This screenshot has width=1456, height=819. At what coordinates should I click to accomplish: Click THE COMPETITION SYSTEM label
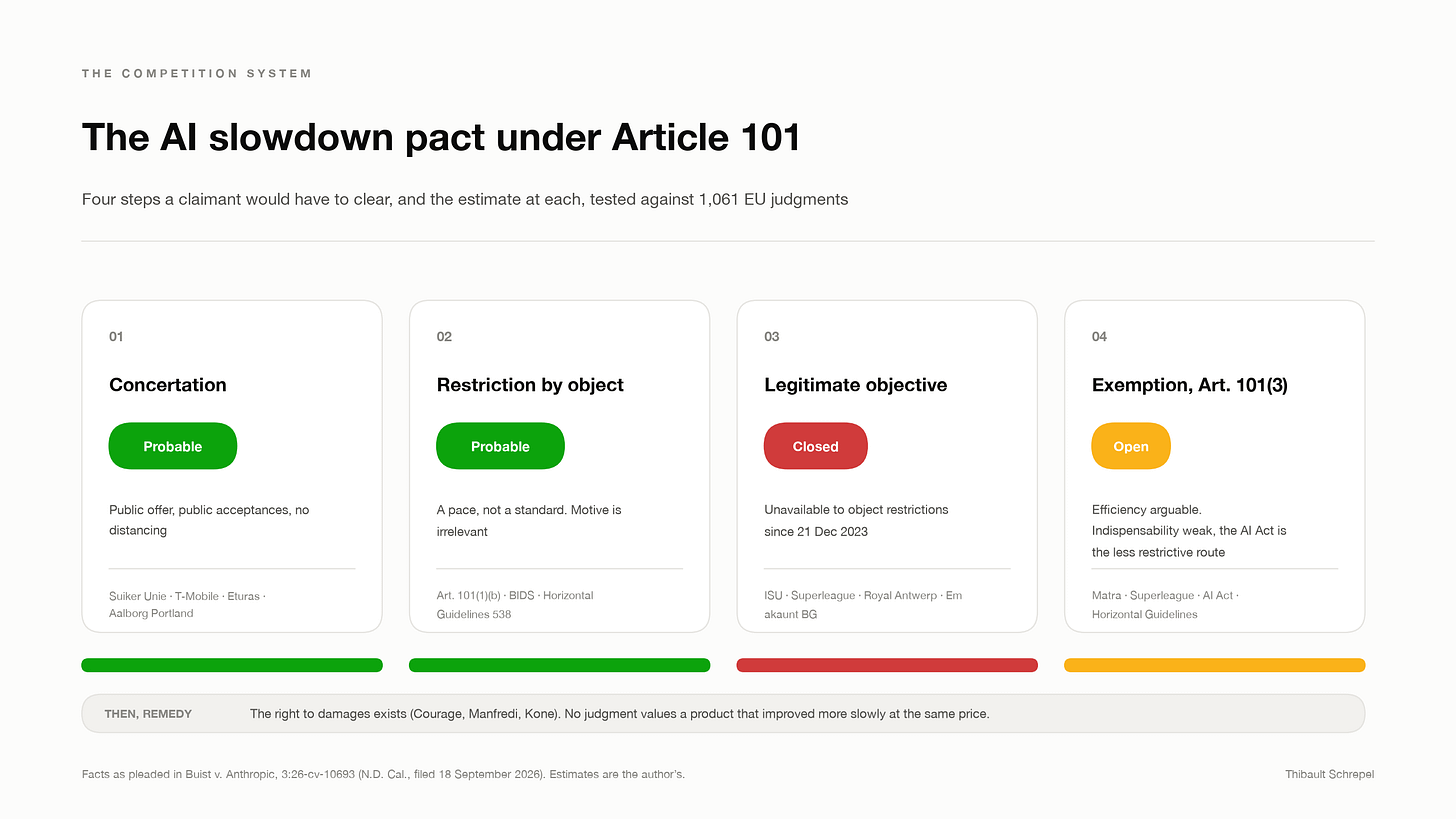[197, 73]
